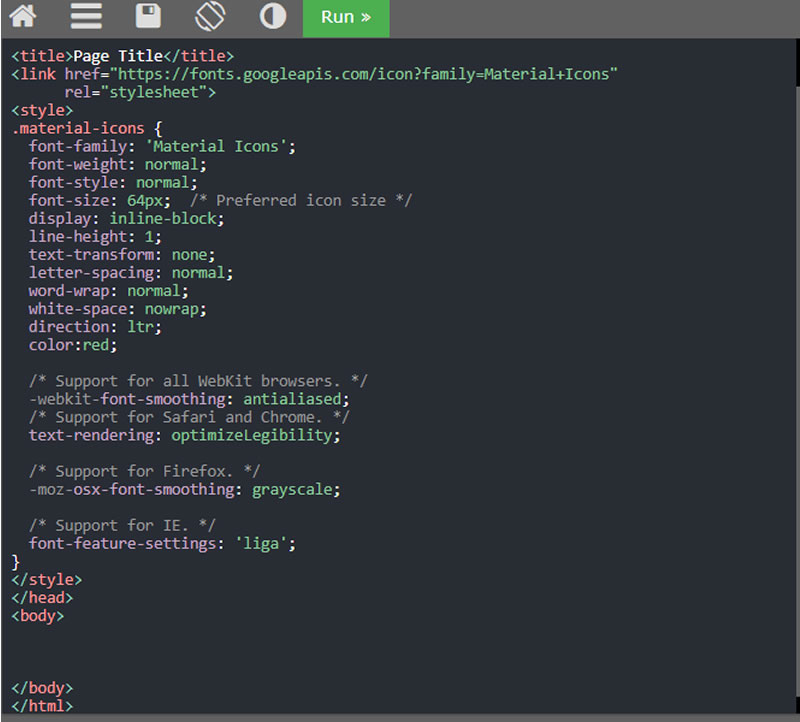Image resolution: width=800 pixels, height=722 pixels.
Task: Click the 'Support for Firefox' comment
Action: point(144,471)
